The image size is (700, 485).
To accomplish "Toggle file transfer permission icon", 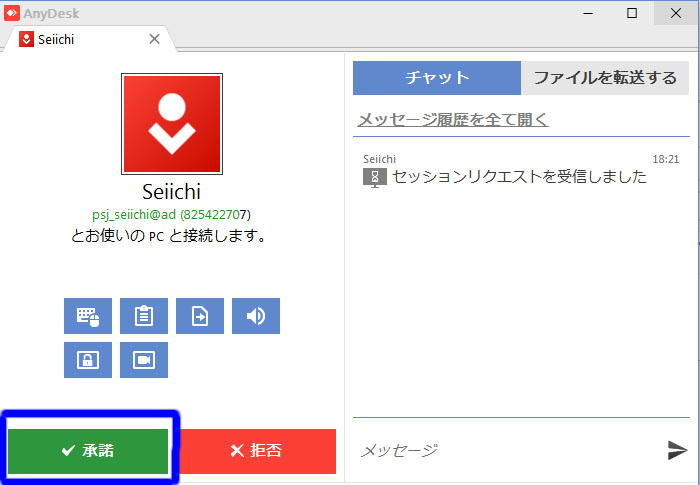I will point(200,316).
